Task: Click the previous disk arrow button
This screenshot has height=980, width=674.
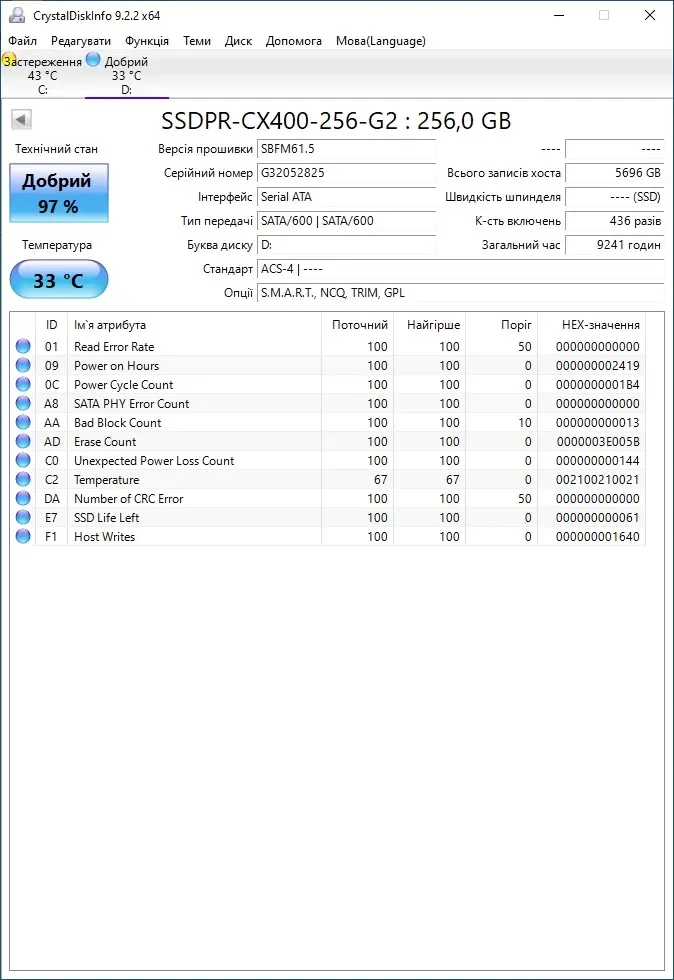Action: tap(22, 119)
